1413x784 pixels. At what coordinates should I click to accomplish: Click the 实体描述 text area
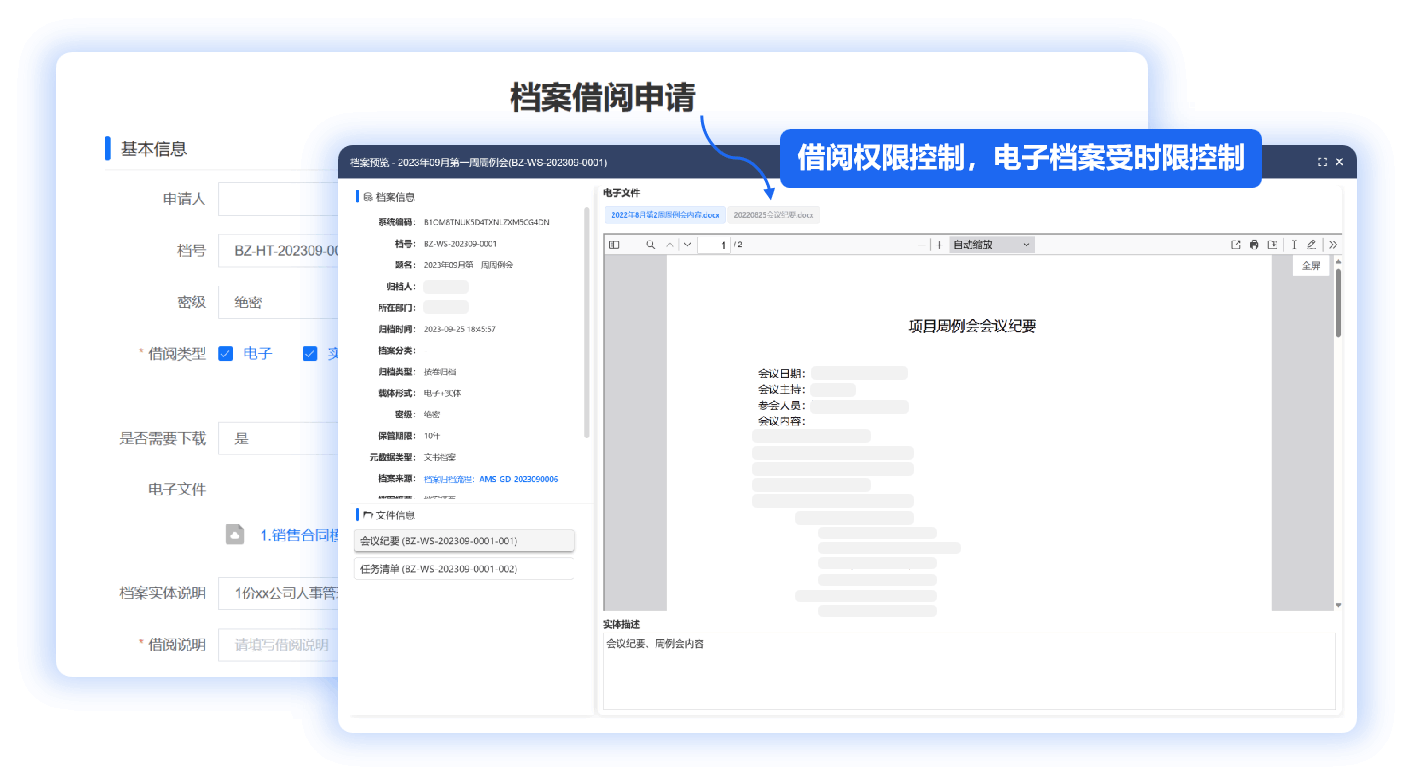click(x=969, y=671)
